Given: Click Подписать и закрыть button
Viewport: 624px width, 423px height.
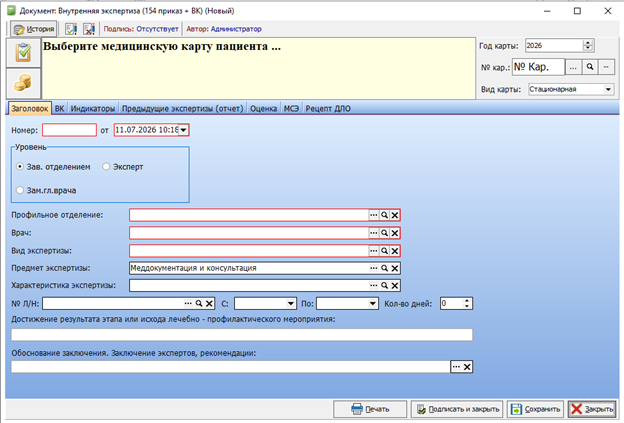Looking at the screenshot, I should point(457,409).
